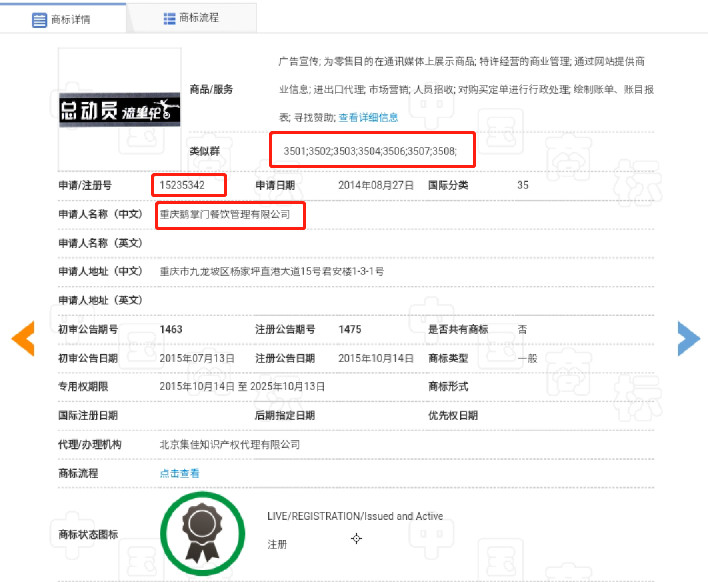Click the 商标流程 tab list icon
Screen dimensions: 708x582
pyautogui.click(x=169, y=19)
